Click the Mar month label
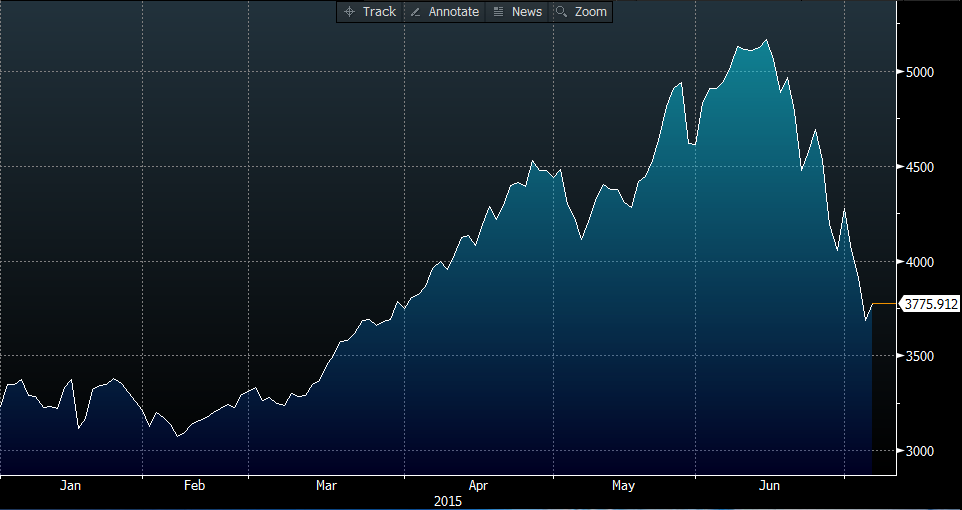The height and width of the screenshot is (510, 962). (326, 486)
